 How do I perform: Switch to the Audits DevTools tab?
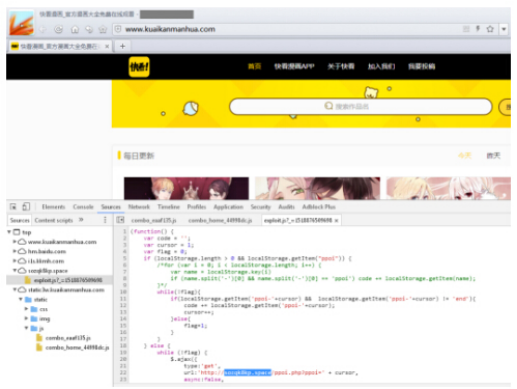tap(287, 207)
